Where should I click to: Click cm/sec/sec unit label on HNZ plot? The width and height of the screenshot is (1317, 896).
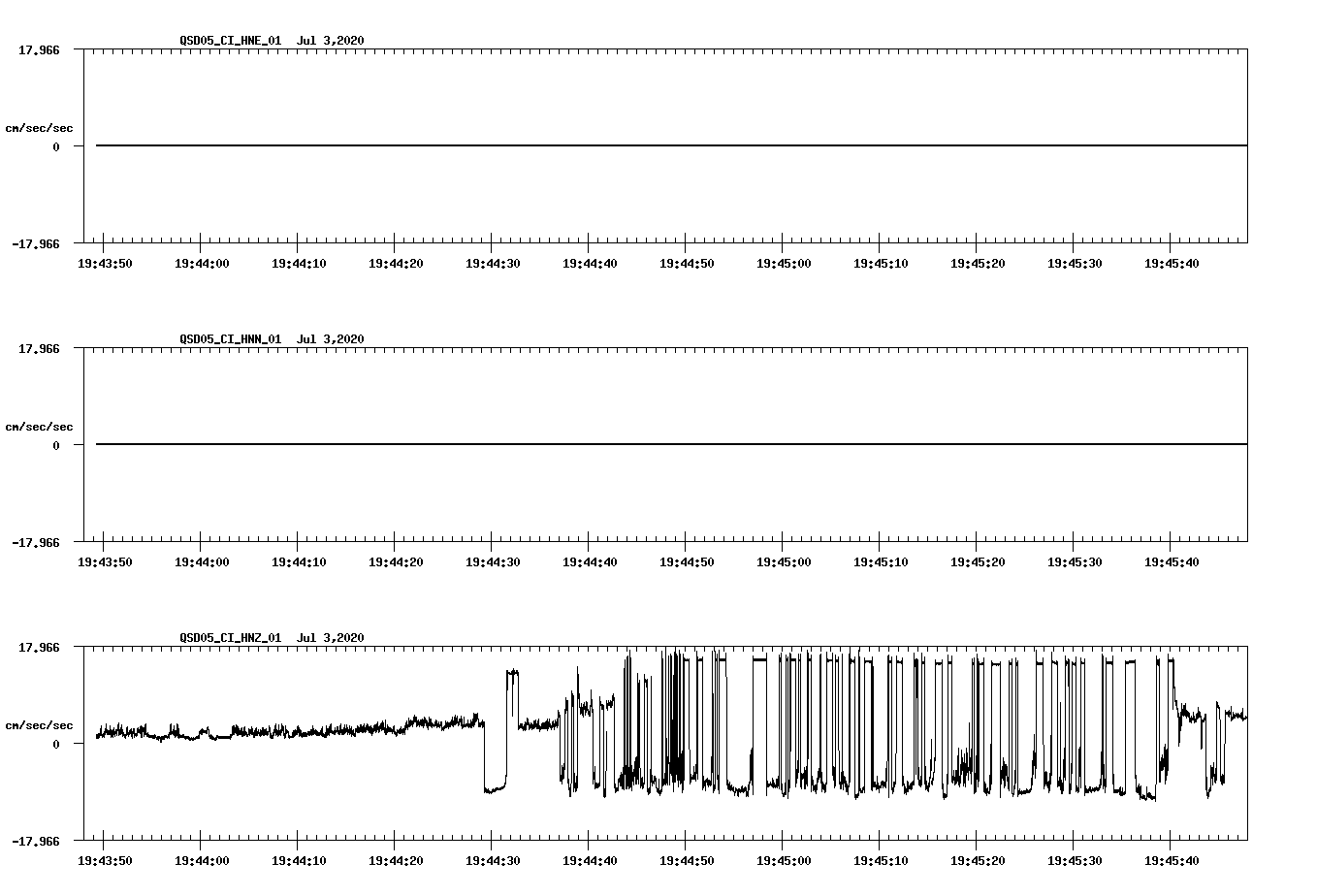tap(39, 725)
